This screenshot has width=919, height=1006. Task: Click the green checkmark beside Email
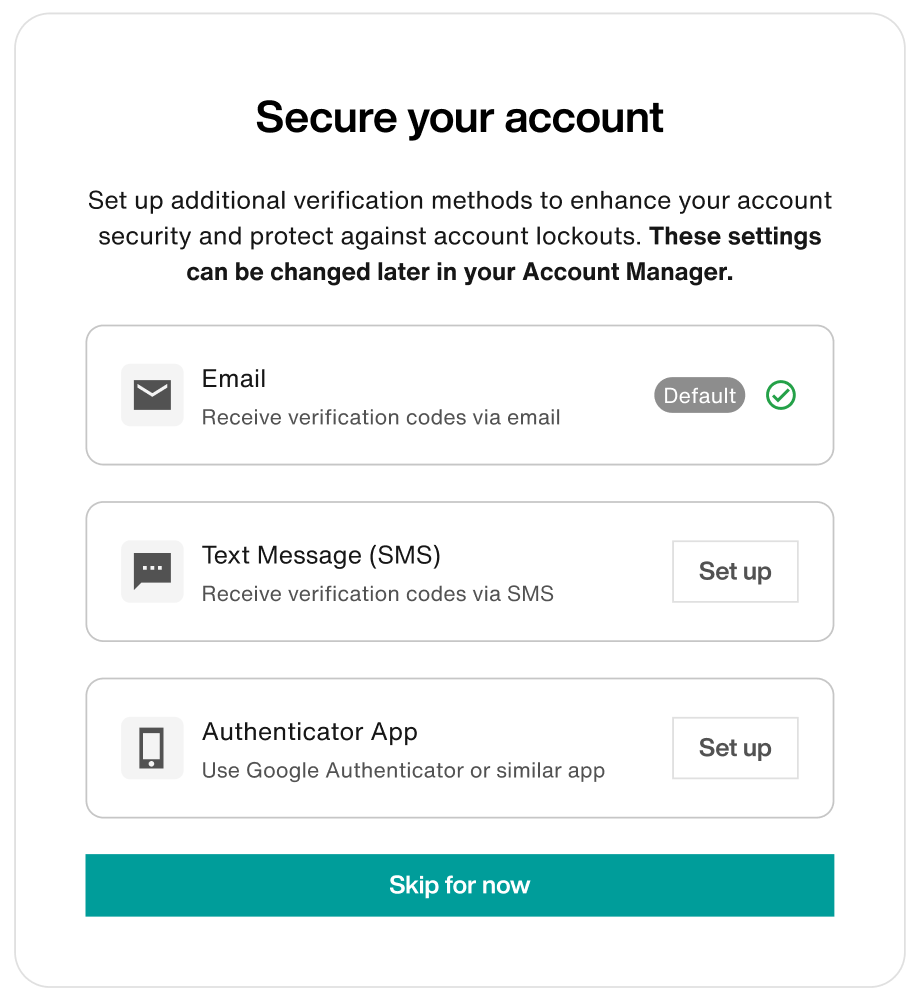781,395
